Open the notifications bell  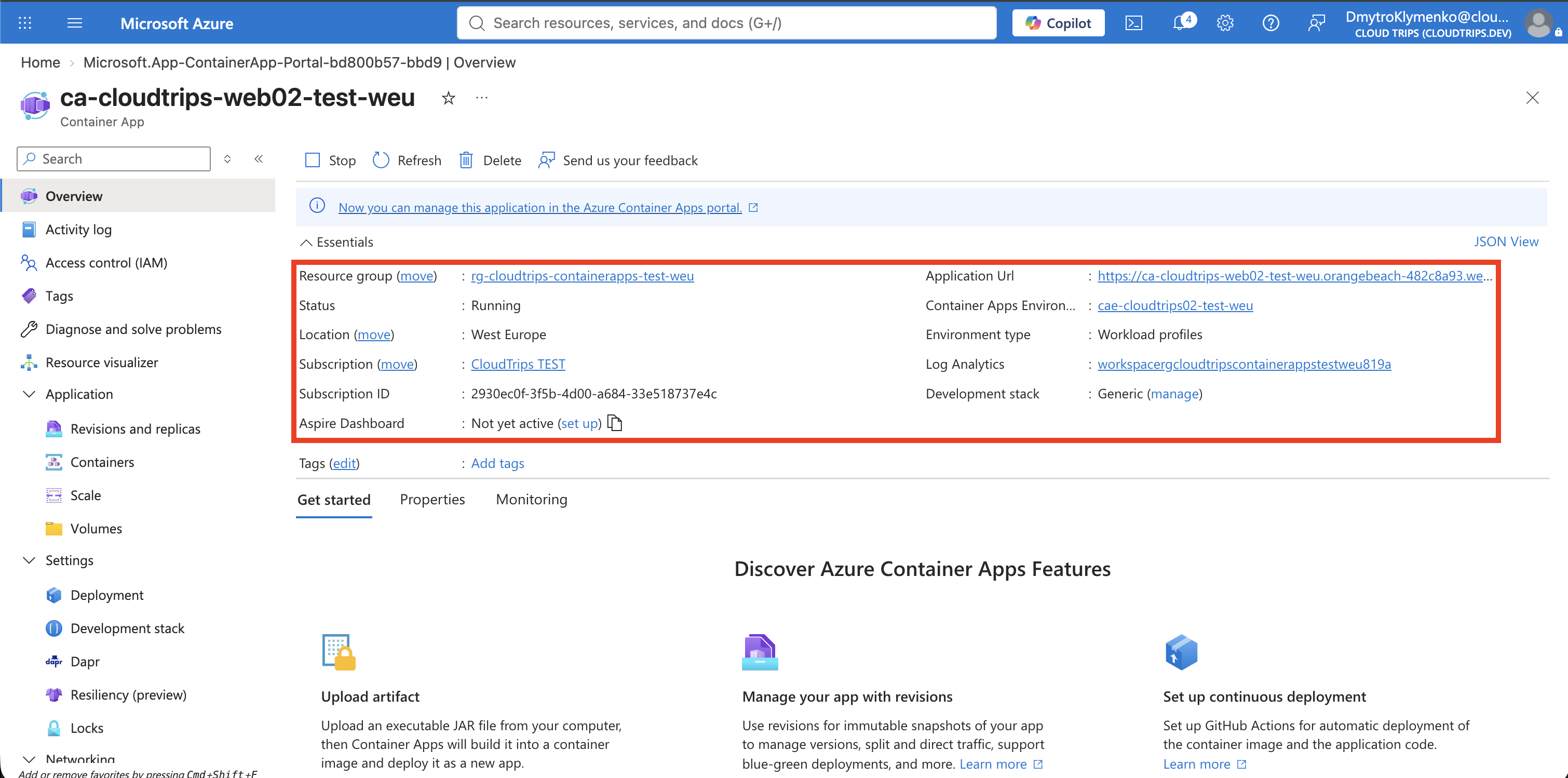pyautogui.click(x=1182, y=22)
